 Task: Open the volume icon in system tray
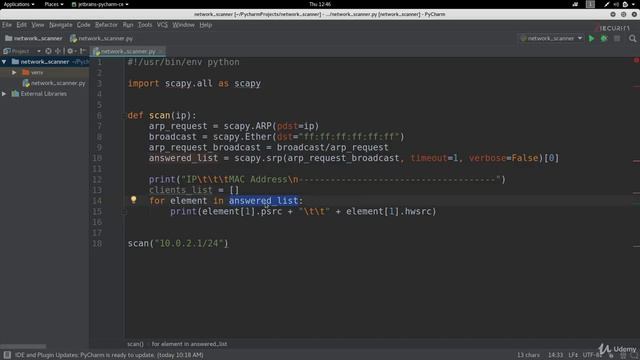tap(616, 4)
